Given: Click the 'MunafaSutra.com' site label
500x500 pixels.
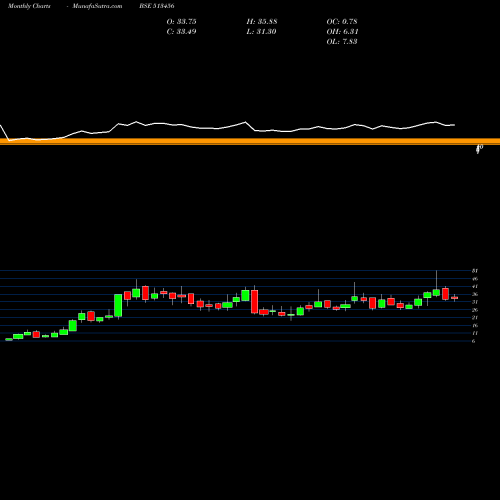Looking at the screenshot, I should 97,6.
